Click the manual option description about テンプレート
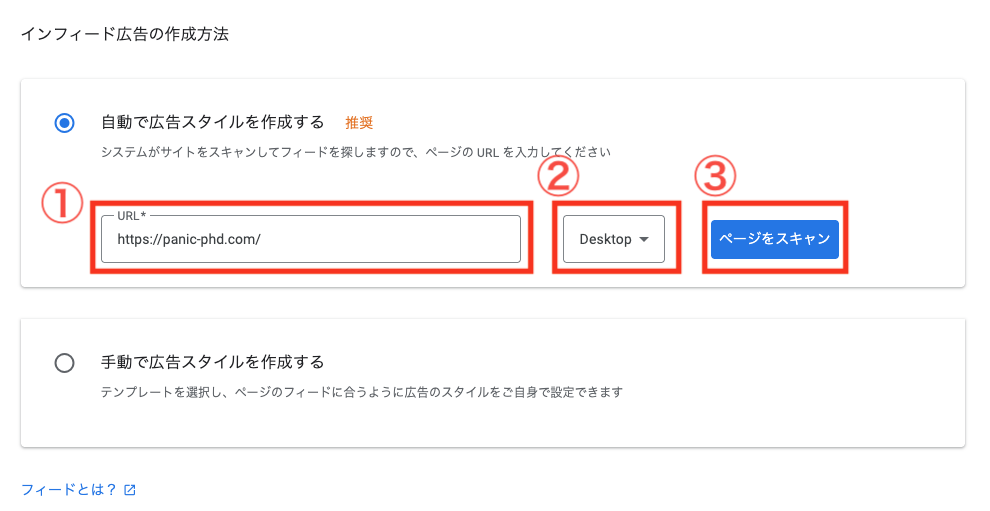This screenshot has width=990, height=511. 362,392
